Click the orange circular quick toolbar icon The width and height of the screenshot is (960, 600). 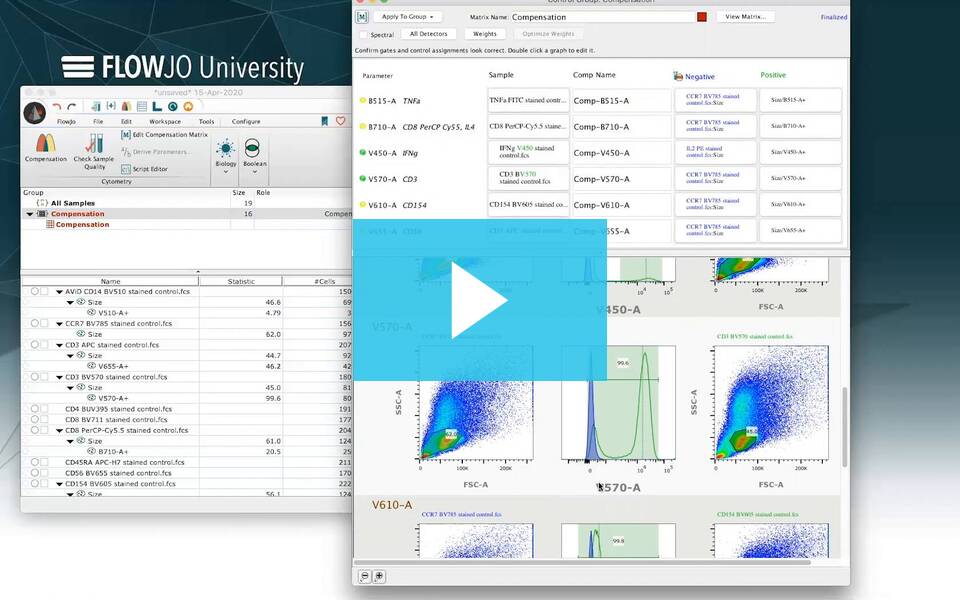[188, 107]
